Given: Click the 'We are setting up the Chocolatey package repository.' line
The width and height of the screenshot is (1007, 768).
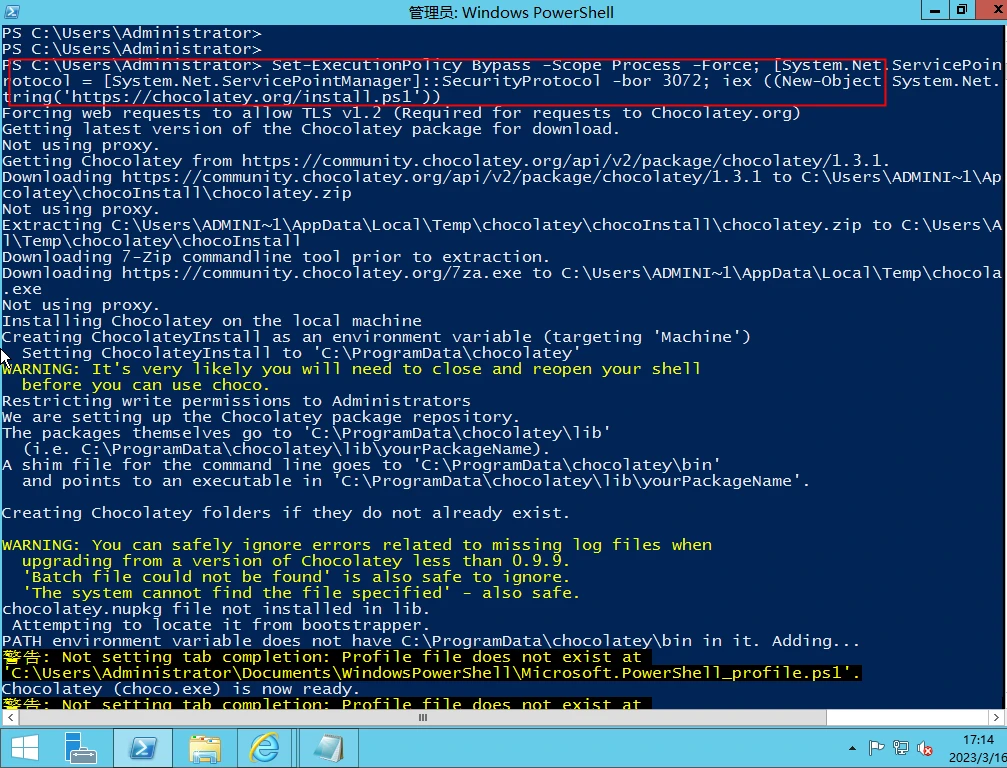Looking at the screenshot, I should (x=261, y=417).
